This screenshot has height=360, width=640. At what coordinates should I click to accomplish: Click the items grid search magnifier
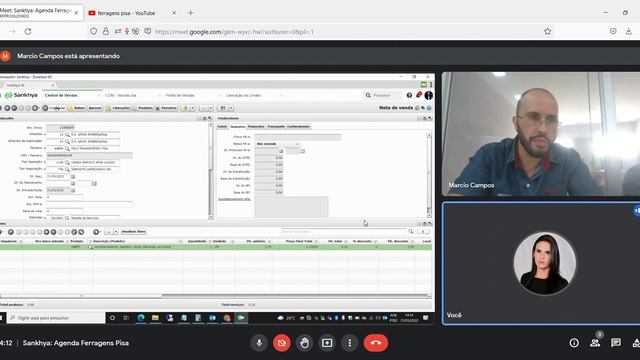411,232
